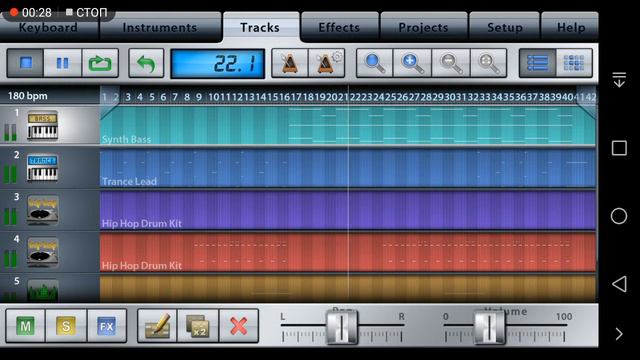The height and width of the screenshot is (360, 640).
Task: Tap the 22.1 position display
Action: pos(218,64)
